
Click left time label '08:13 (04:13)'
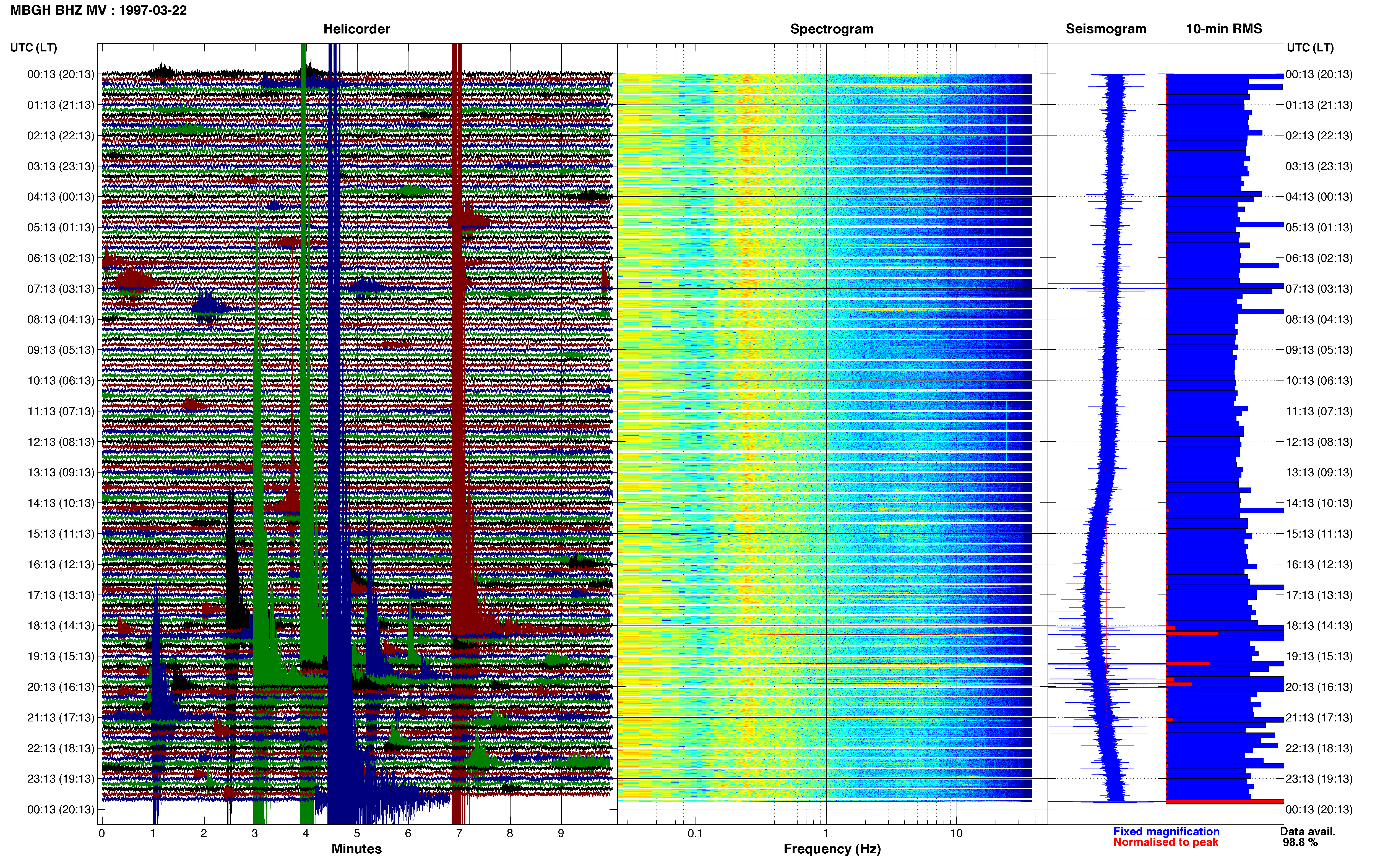point(61,319)
